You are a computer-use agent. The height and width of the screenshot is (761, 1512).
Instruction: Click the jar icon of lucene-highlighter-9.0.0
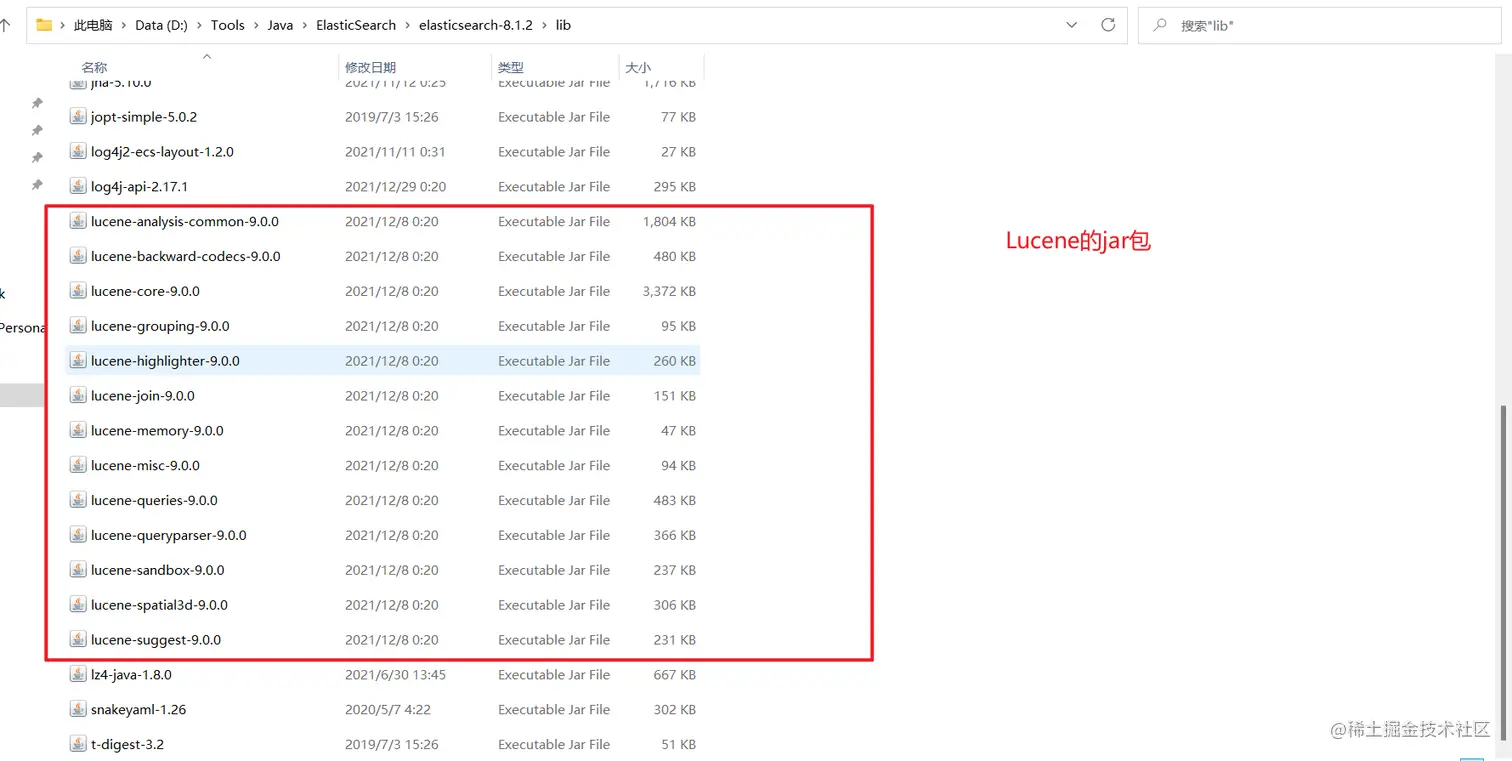[78, 361]
